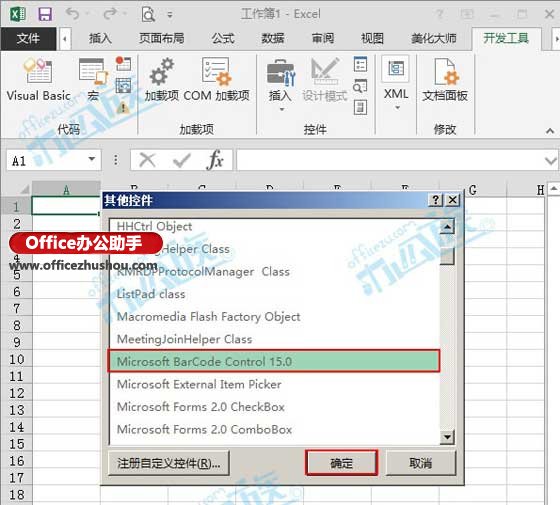Toggle Design Mode

click(324, 80)
